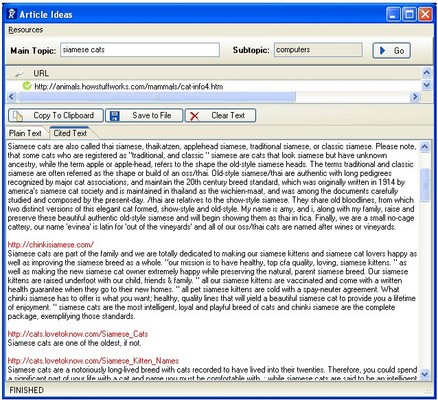The width and height of the screenshot is (438, 400).
Task: Click the horizontal scrollbar thumb of URL list
Action: [157, 97]
